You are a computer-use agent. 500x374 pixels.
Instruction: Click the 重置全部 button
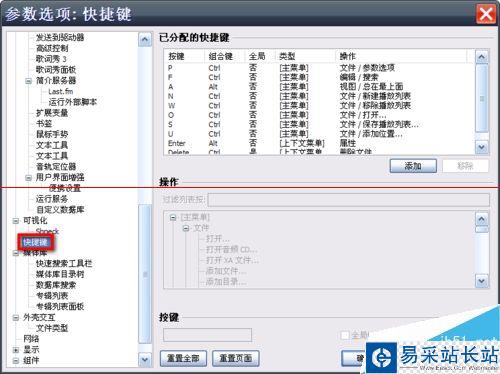click(x=183, y=358)
